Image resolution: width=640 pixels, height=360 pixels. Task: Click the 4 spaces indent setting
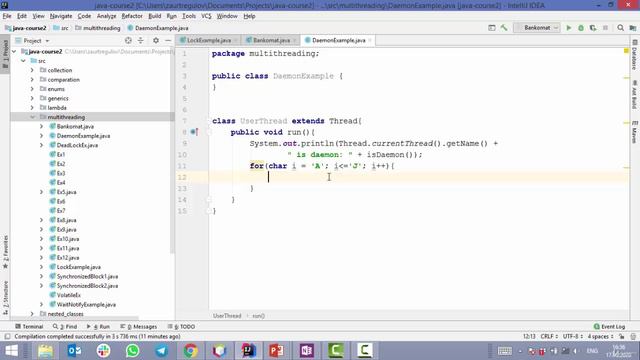pyautogui.click(x=600, y=336)
